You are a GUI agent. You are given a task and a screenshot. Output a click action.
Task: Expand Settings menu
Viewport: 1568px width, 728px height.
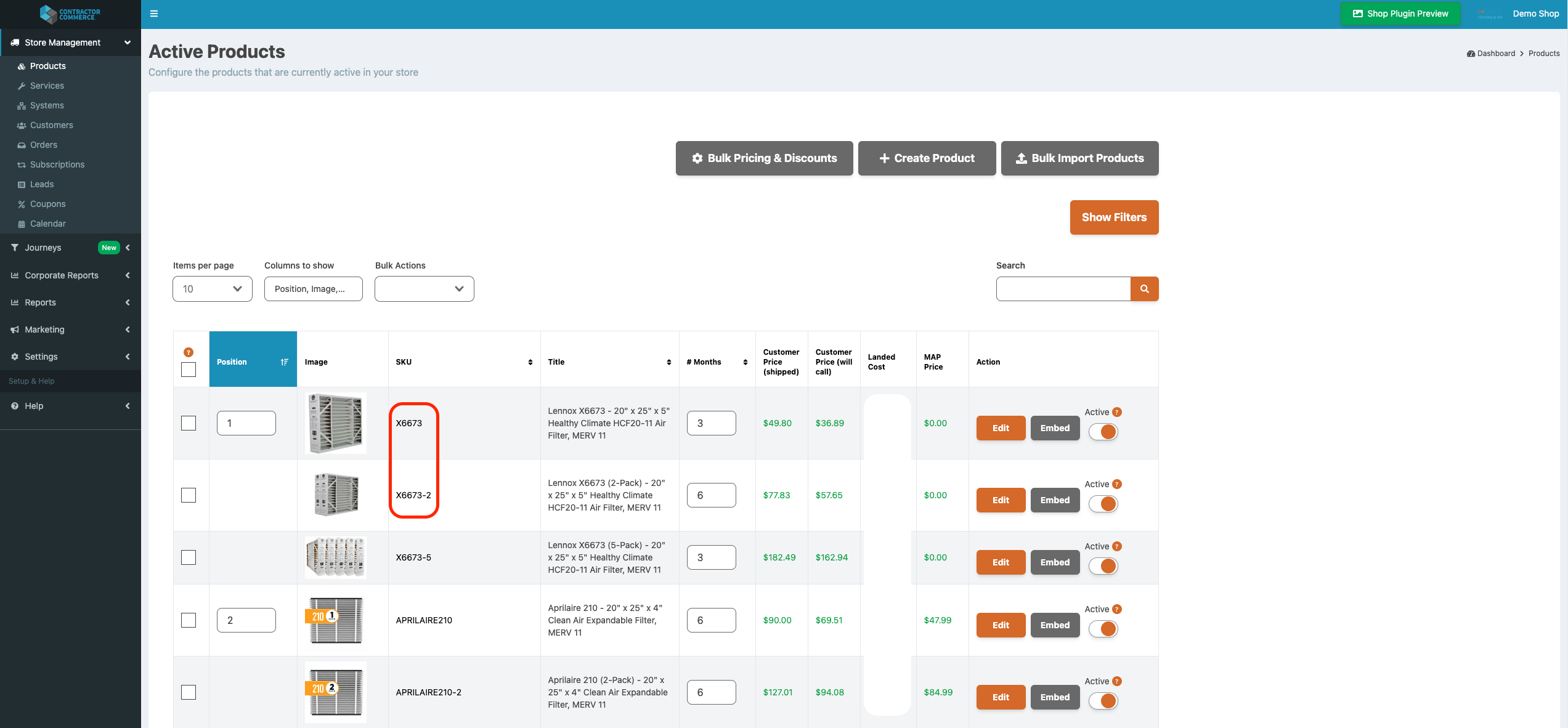point(70,357)
